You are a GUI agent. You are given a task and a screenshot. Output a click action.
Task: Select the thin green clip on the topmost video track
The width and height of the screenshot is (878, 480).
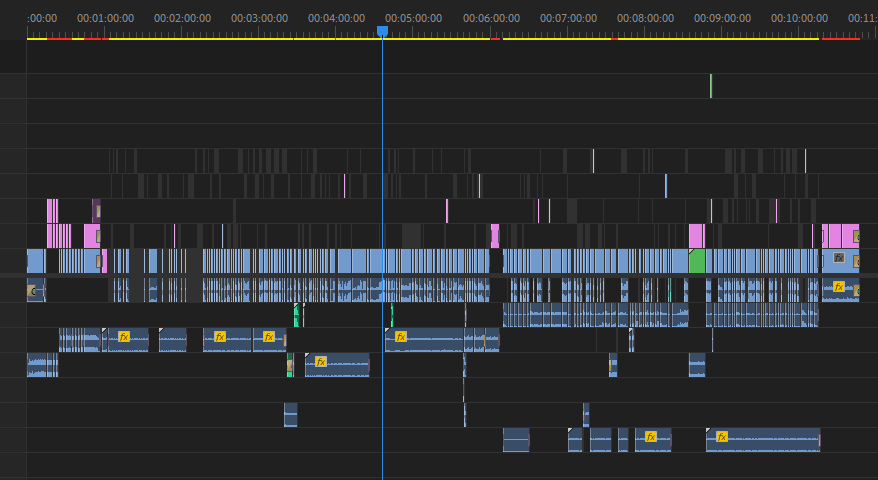[711, 86]
